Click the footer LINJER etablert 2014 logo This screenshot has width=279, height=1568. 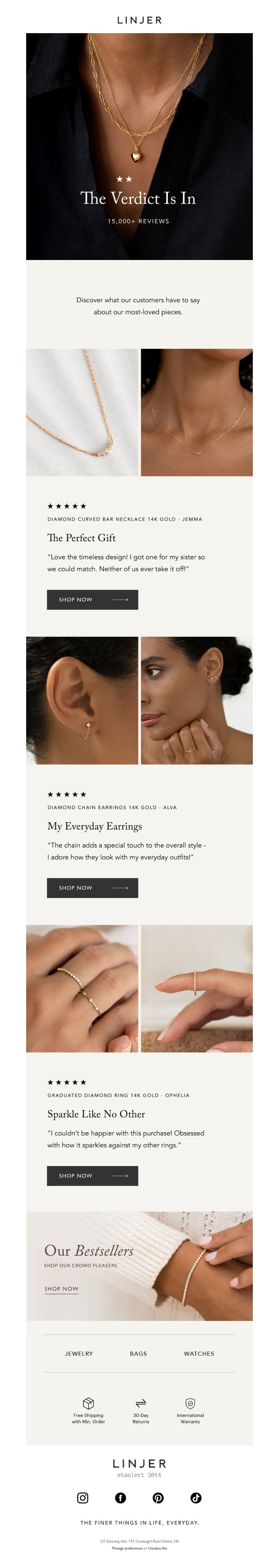click(x=139, y=1467)
